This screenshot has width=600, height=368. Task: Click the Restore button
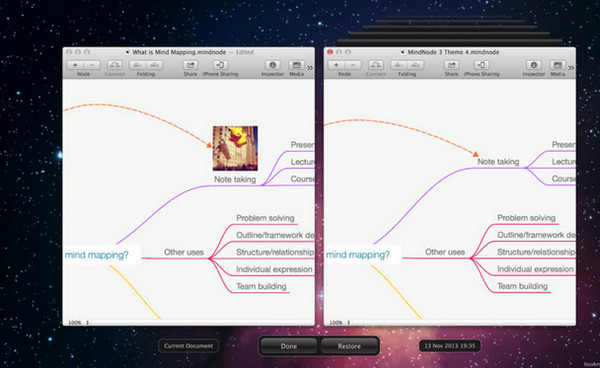[x=349, y=346]
